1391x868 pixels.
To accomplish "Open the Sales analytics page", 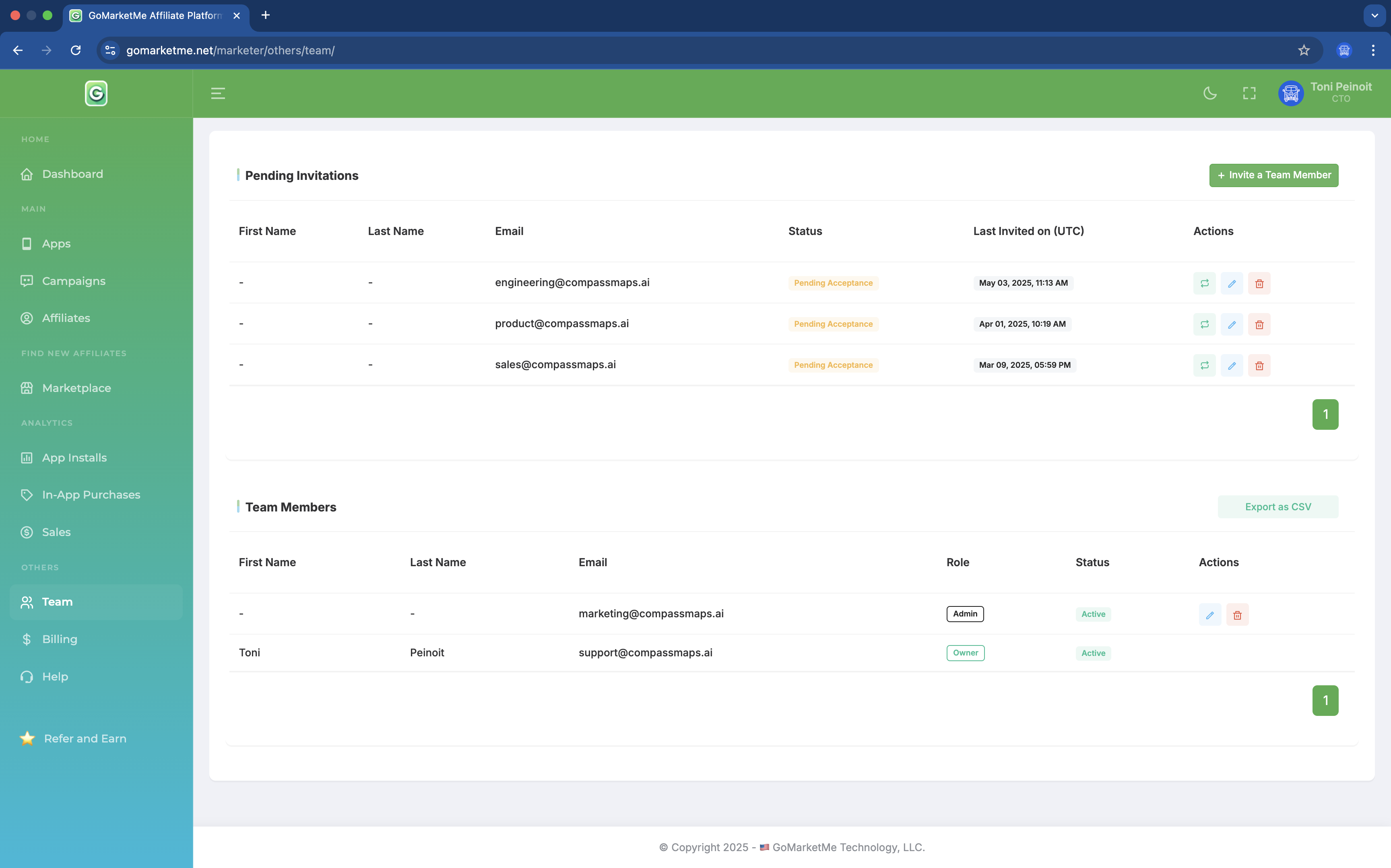I will pyautogui.click(x=96, y=532).
